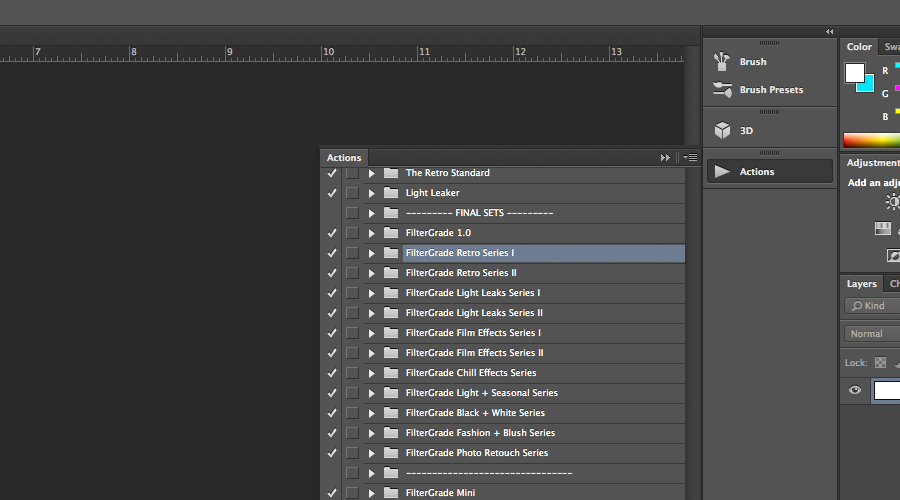Click the layer filter Kind field
This screenshot has height=500, width=900.
[x=872, y=305]
